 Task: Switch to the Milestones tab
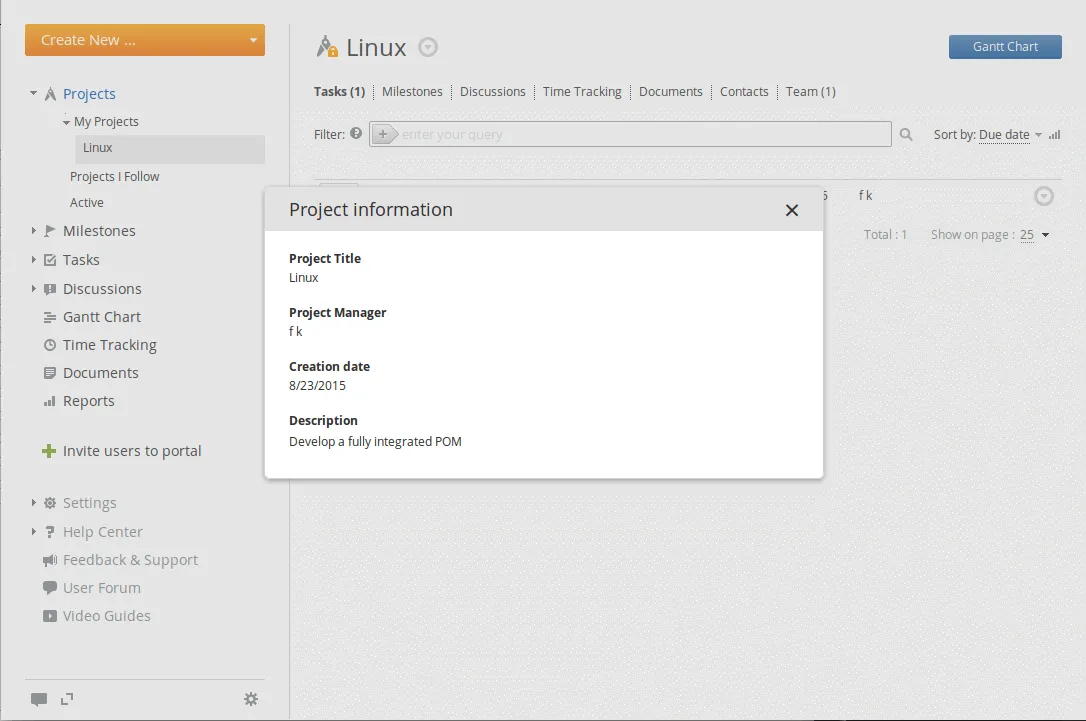tap(412, 92)
